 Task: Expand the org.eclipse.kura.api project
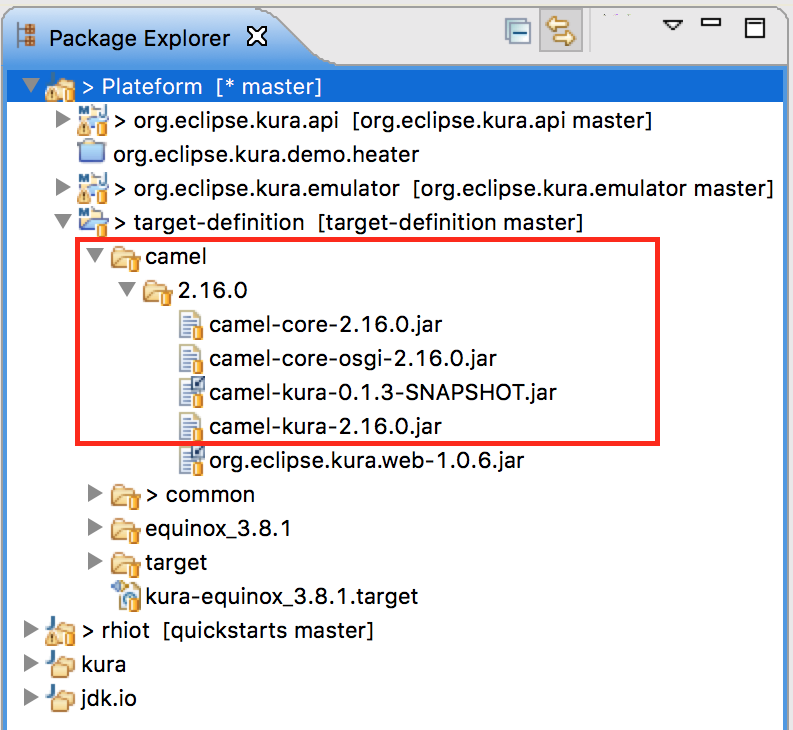click(x=62, y=121)
